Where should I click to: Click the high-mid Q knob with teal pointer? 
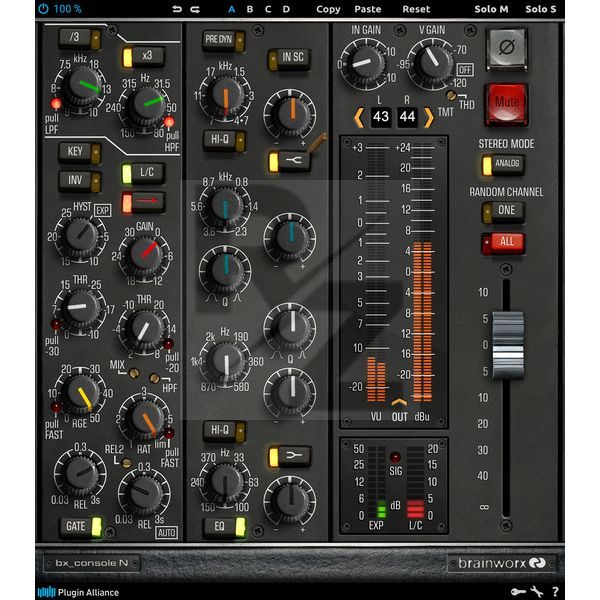[x=225, y=271]
